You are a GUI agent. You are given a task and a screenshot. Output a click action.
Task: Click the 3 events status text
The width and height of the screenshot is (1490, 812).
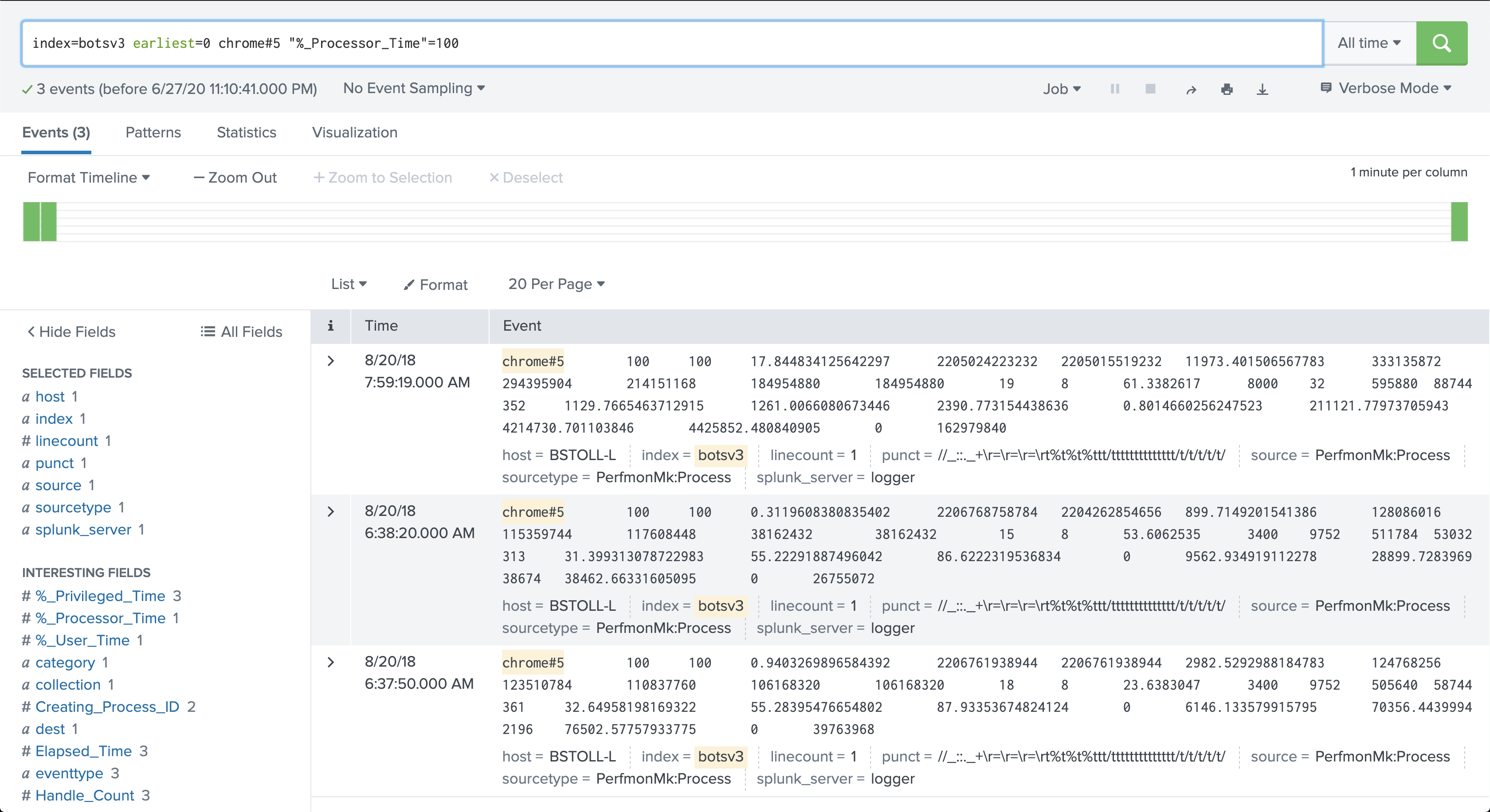coord(176,89)
